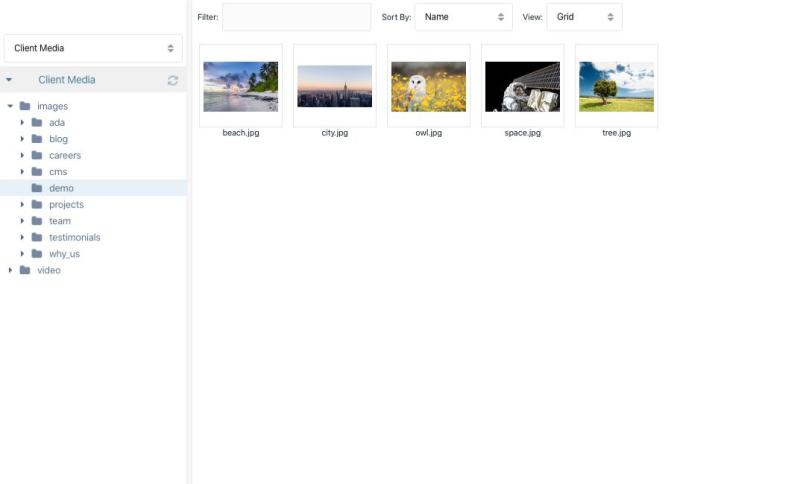Click the Client Media tree header text

[x=67, y=80]
